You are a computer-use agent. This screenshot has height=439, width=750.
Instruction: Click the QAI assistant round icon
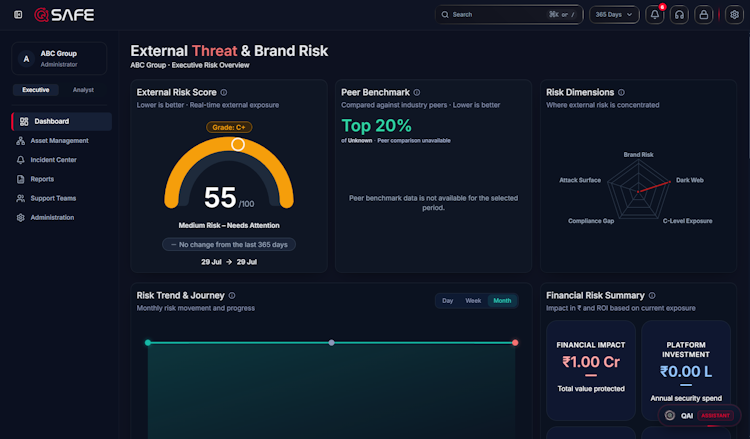[670, 415]
